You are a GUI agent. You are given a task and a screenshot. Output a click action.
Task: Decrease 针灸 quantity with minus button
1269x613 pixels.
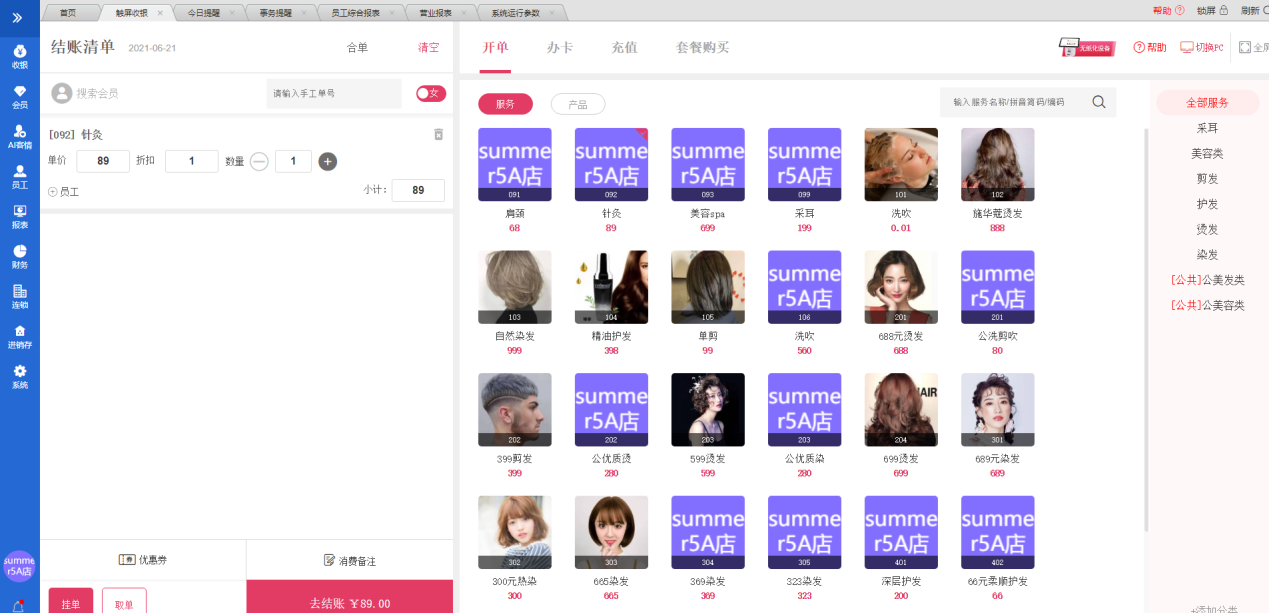pyautogui.click(x=259, y=161)
